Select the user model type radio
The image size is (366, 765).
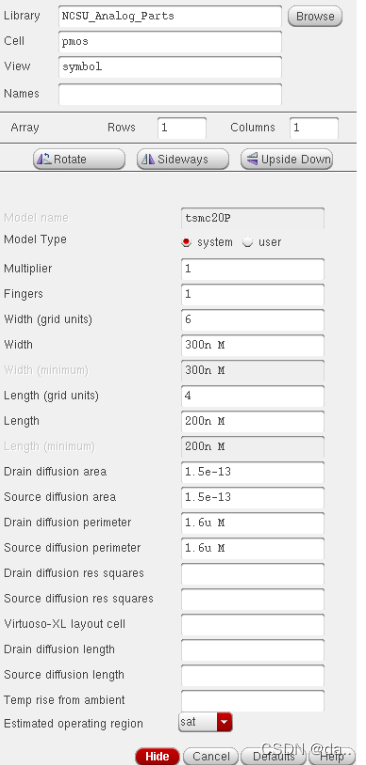pos(248,242)
